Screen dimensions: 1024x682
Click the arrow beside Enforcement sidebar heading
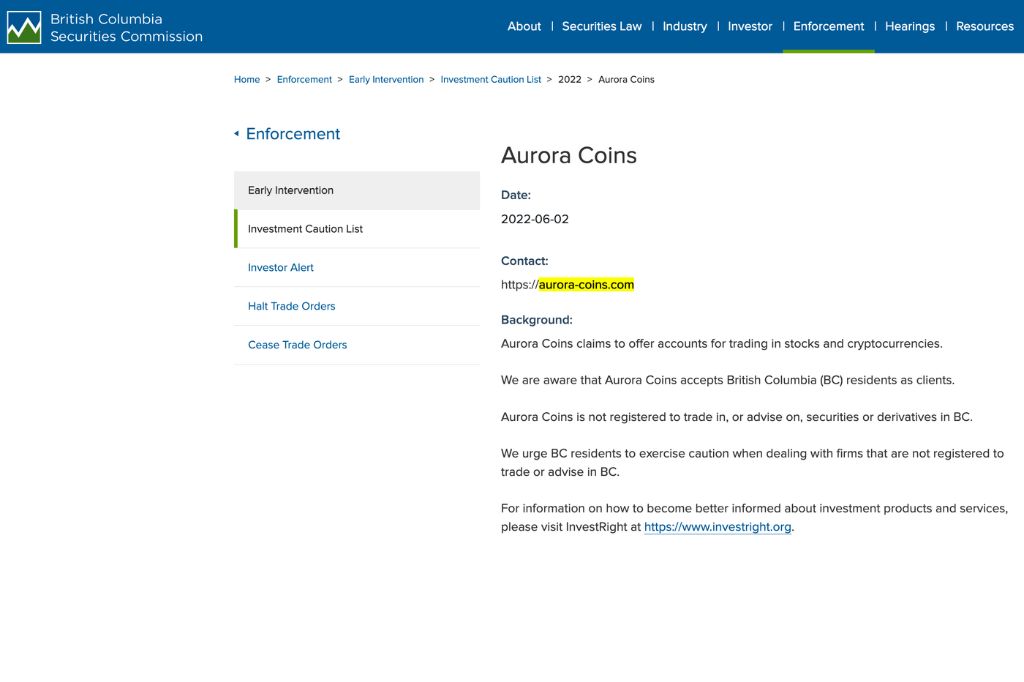(236, 134)
